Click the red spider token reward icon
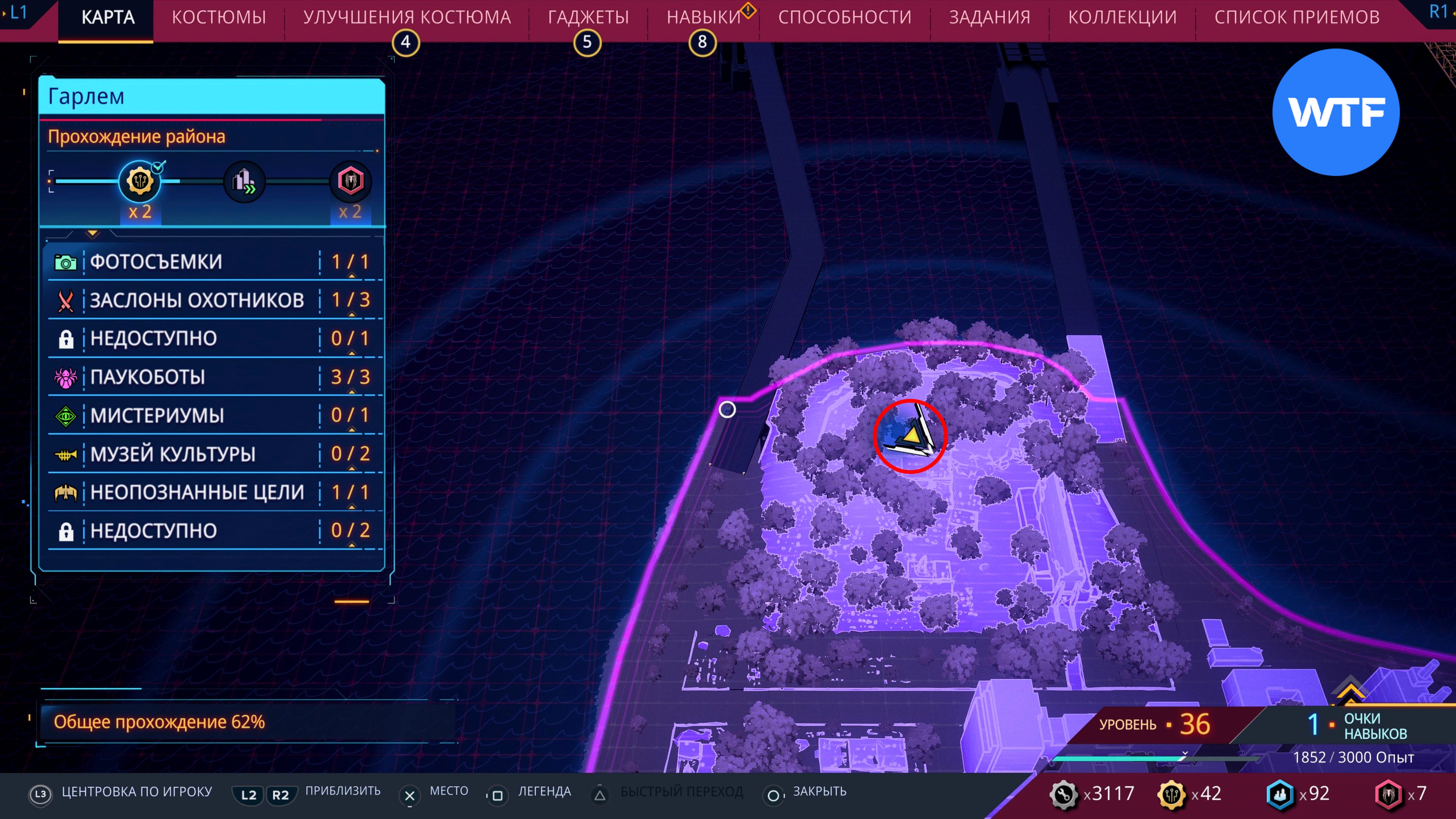The image size is (1456, 819). (350, 182)
